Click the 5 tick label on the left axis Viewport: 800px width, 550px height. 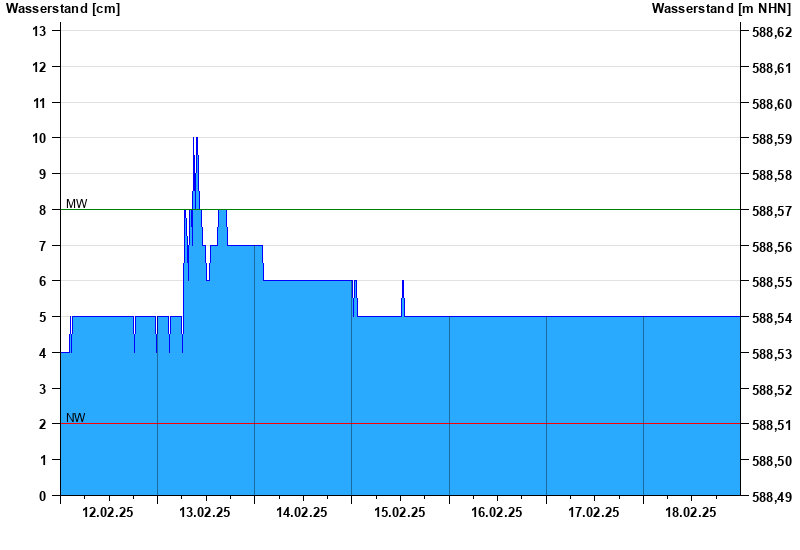coord(43,317)
